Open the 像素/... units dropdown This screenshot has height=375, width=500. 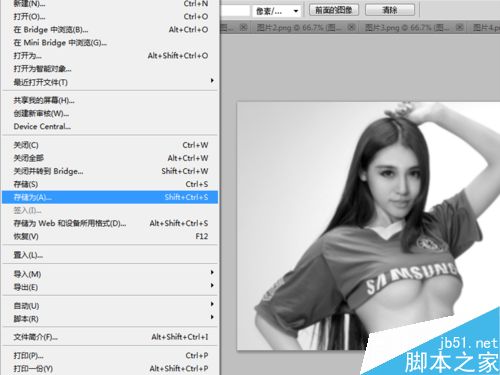[x=276, y=11]
